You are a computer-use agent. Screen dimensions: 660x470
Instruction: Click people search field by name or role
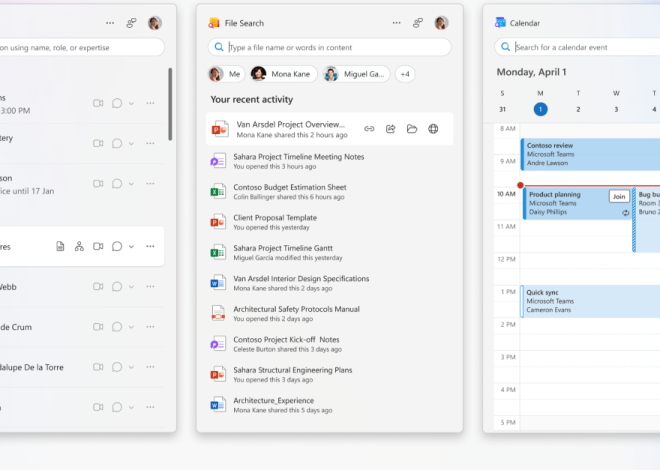pos(82,47)
